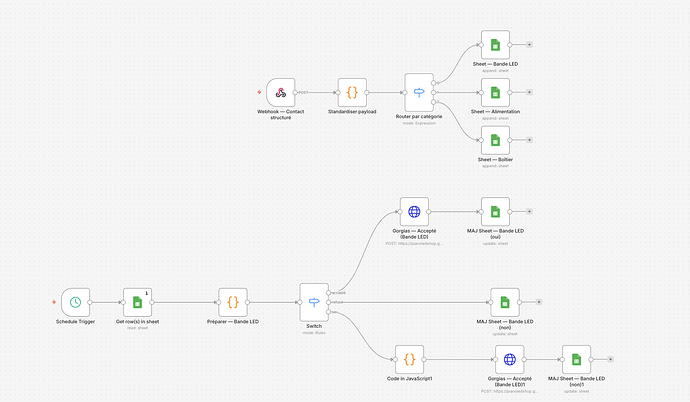The width and height of the screenshot is (690, 402).
Task: Add node after Sheet — Bande LED
Action: point(529,44)
